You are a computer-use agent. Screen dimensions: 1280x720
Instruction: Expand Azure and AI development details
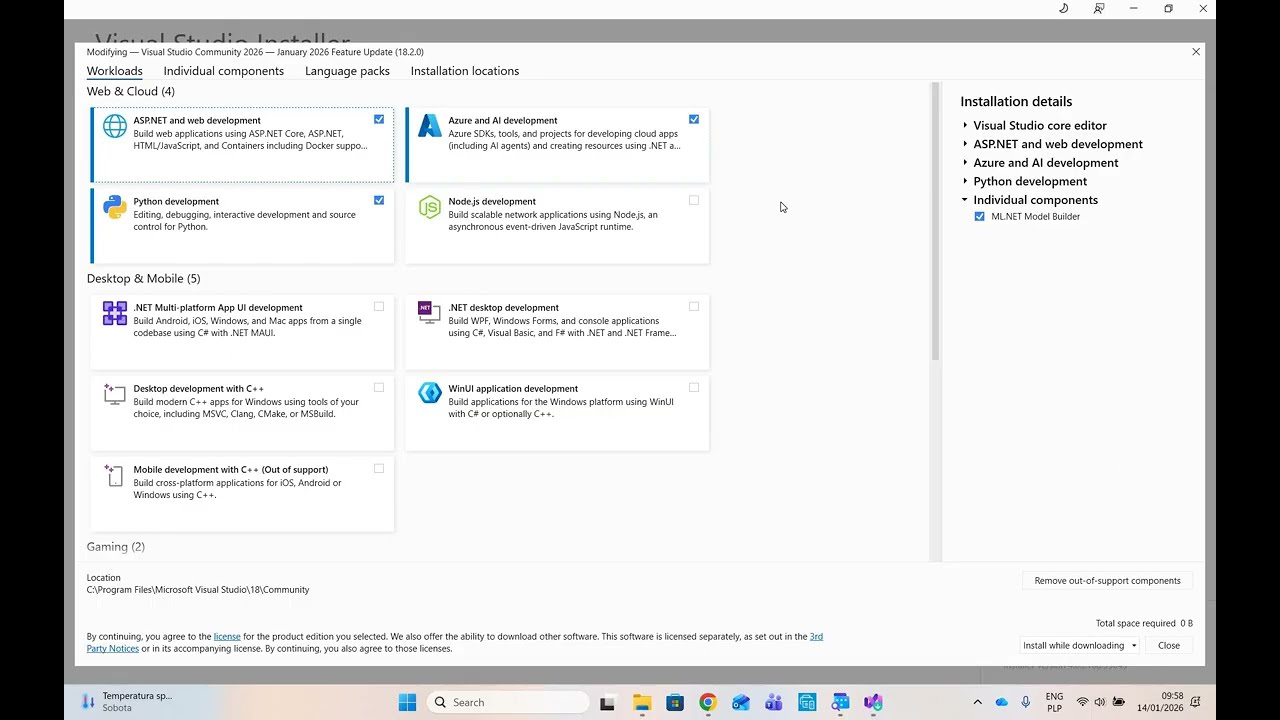965,162
